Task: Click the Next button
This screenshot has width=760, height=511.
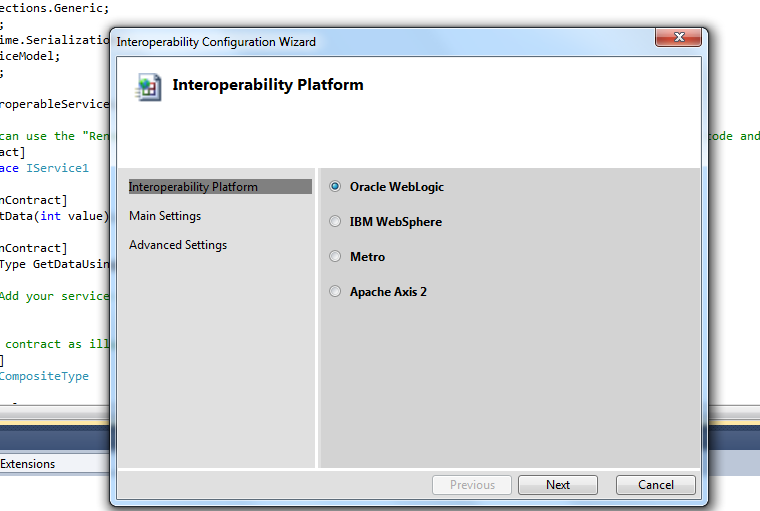Action: coord(558,485)
